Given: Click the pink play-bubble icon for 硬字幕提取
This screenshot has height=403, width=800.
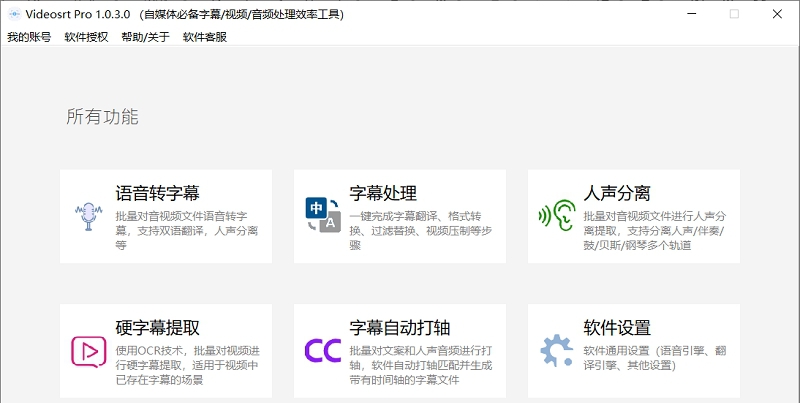Looking at the screenshot, I should (x=89, y=351).
